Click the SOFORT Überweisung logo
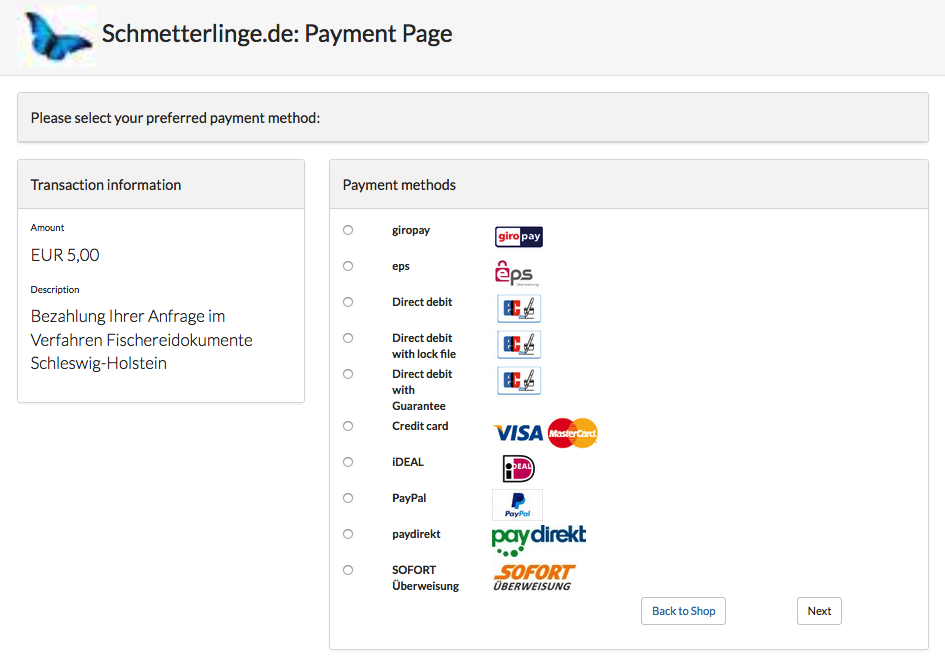 tap(535, 577)
